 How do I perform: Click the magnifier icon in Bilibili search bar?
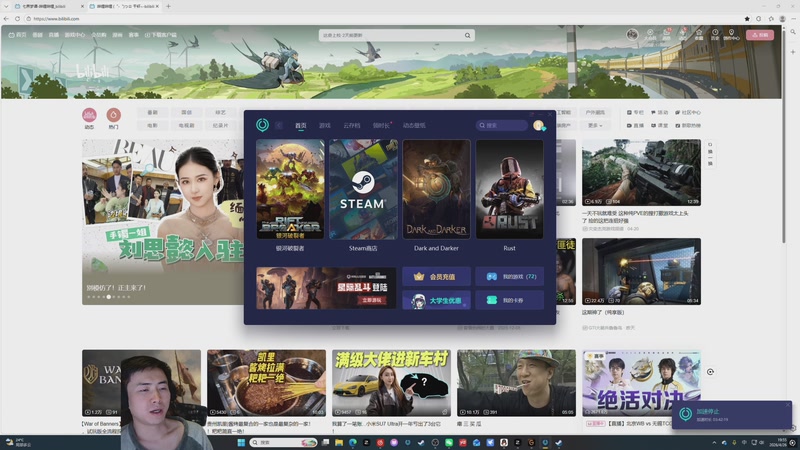pyautogui.click(x=467, y=35)
